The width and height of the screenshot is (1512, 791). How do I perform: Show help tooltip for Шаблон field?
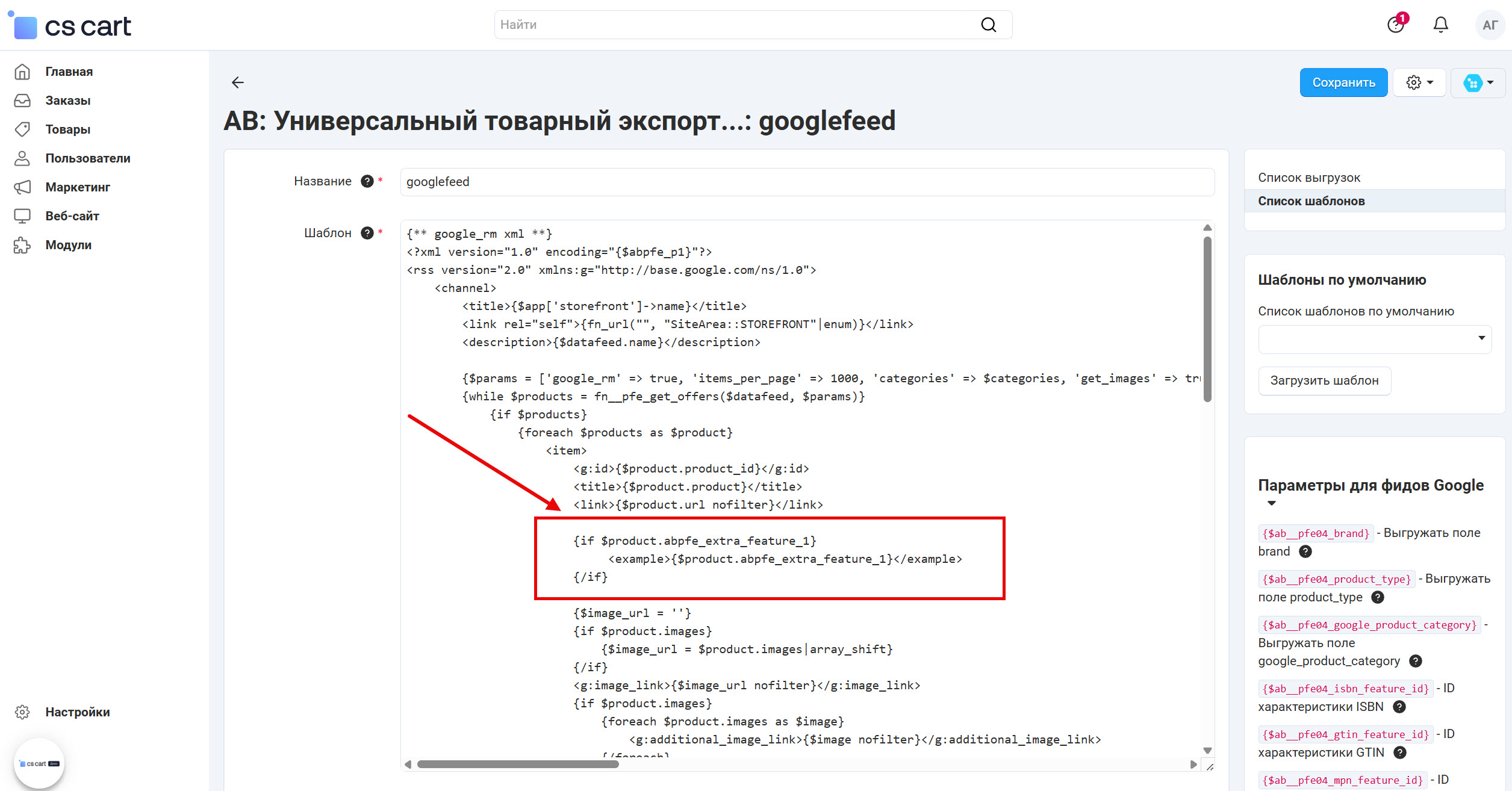[x=367, y=233]
